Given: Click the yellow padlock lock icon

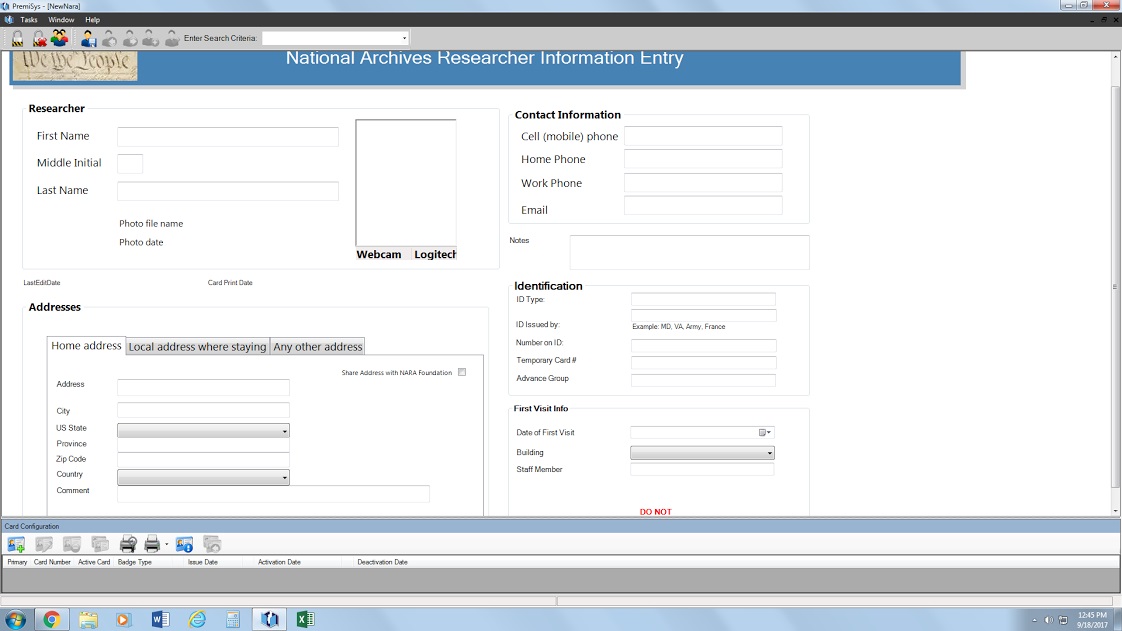Looking at the screenshot, I should [18, 38].
